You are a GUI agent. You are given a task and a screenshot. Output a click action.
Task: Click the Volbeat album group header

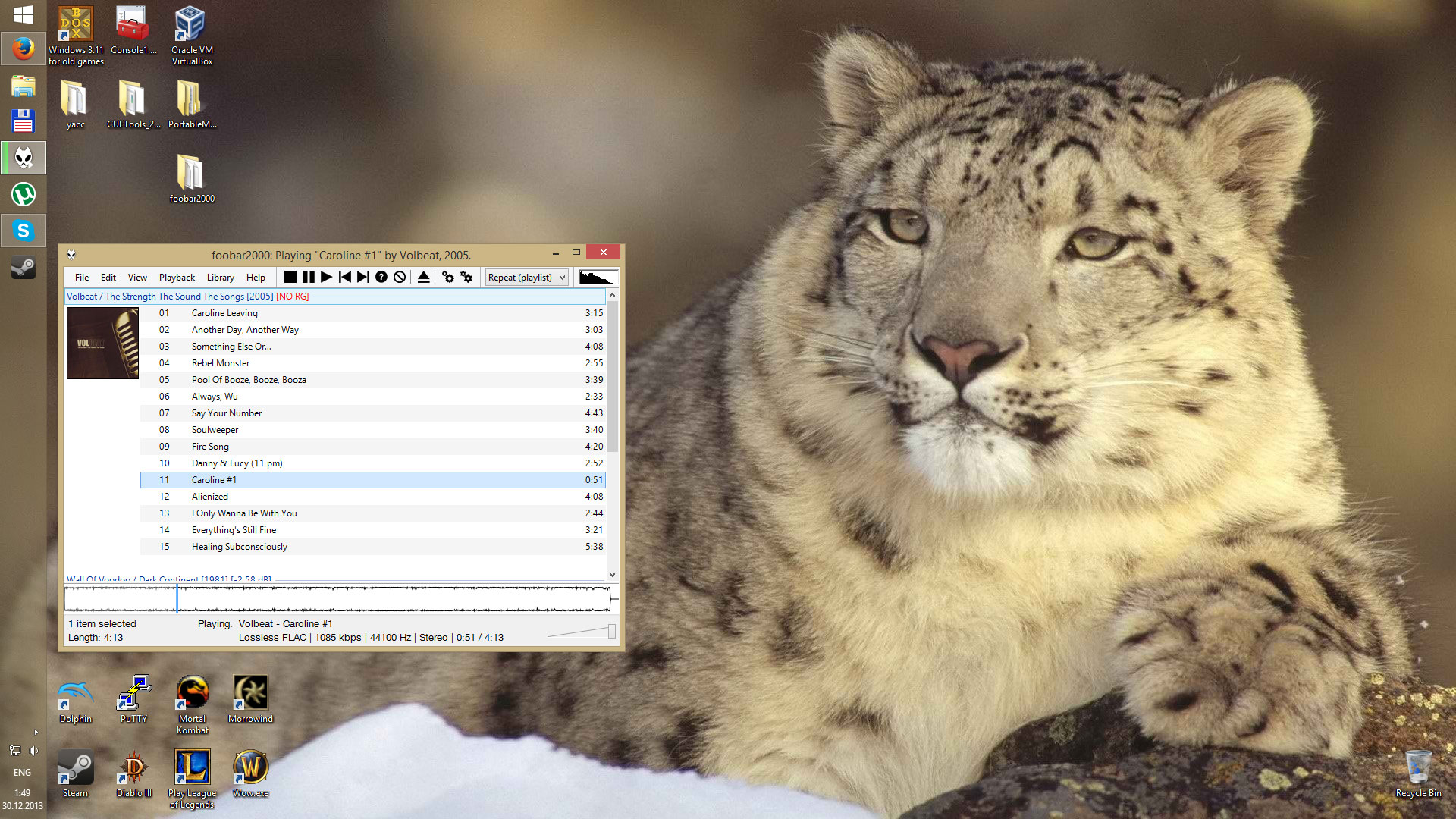point(170,297)
